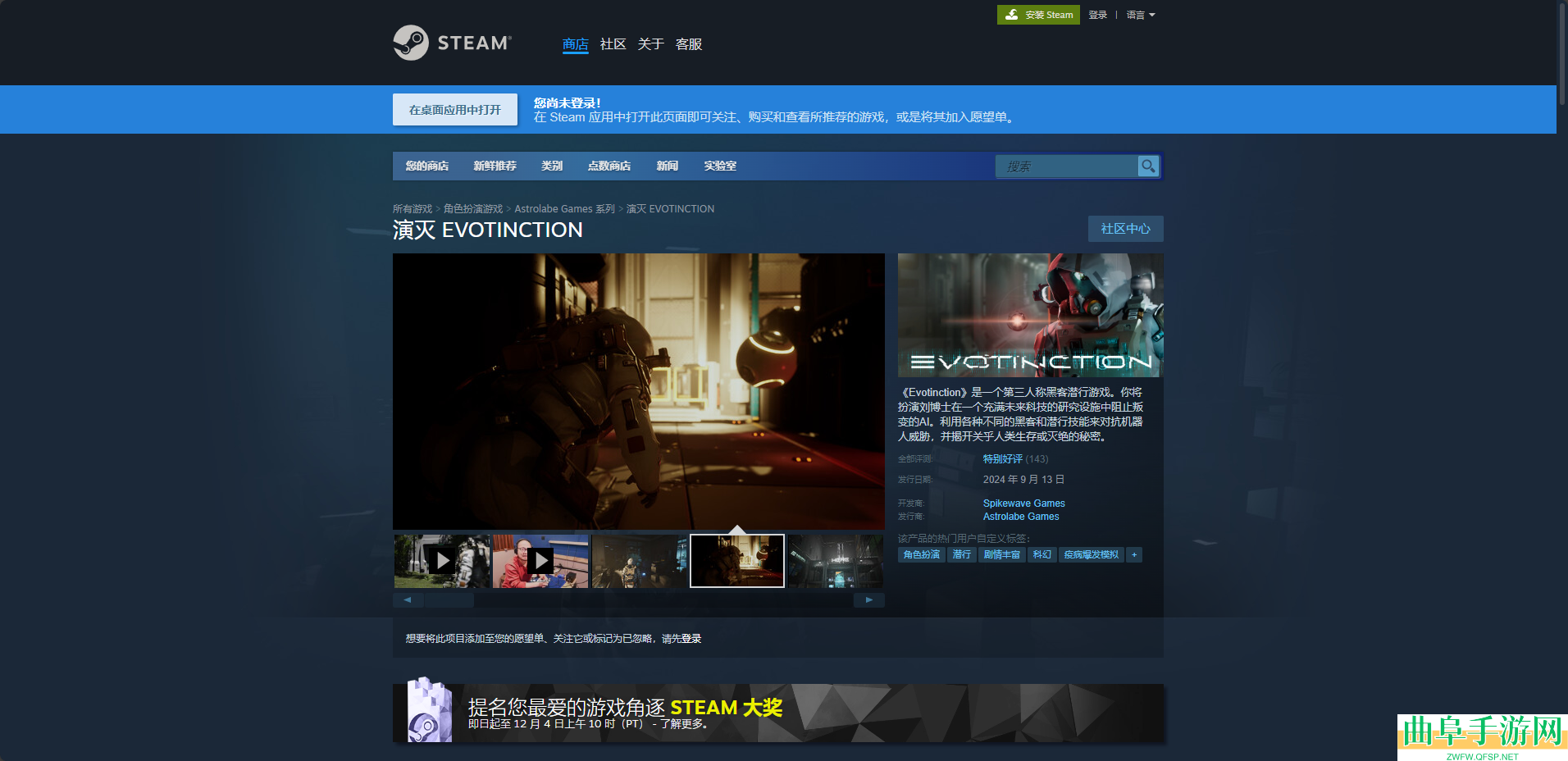Click the Astrolabe Games 系列 breadcrumb
The width and height of the screenshot is (1568, 761).
pos(564,209)
